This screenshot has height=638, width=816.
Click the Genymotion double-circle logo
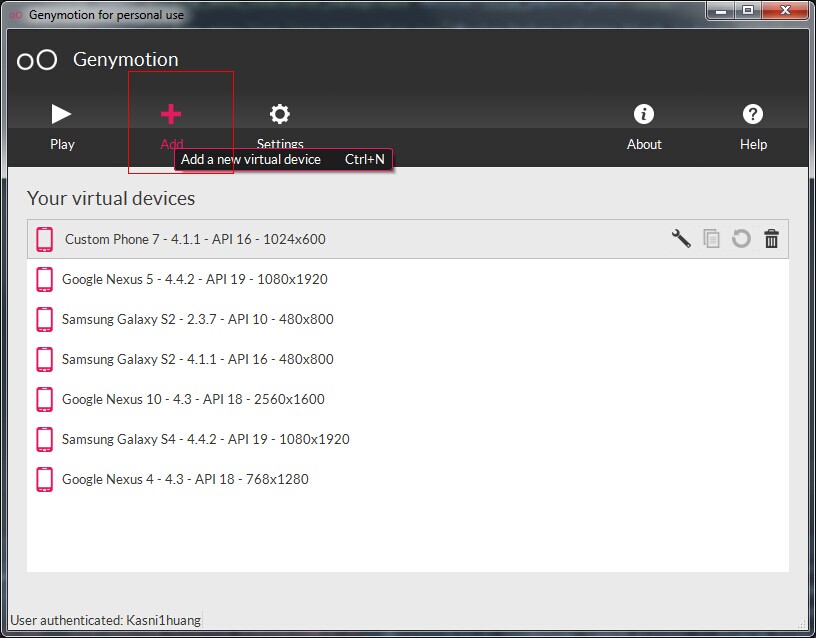click(37, 60)
